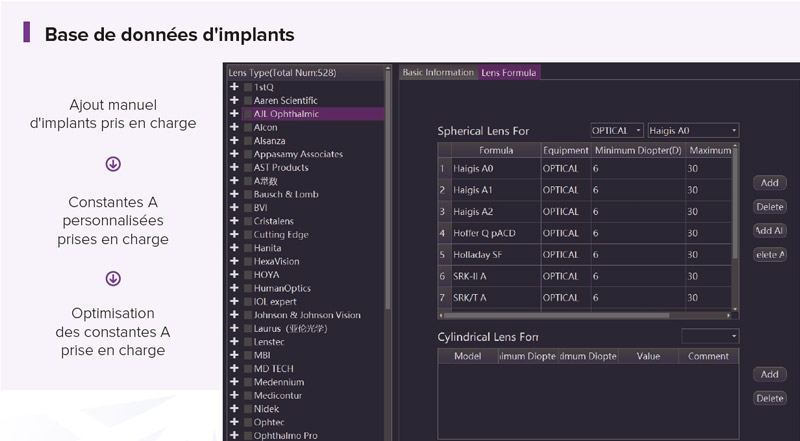Expand the Alcon lens group
Image resolution: width=800 pixels, height=441 pixels.
click(x=234, y=127)
